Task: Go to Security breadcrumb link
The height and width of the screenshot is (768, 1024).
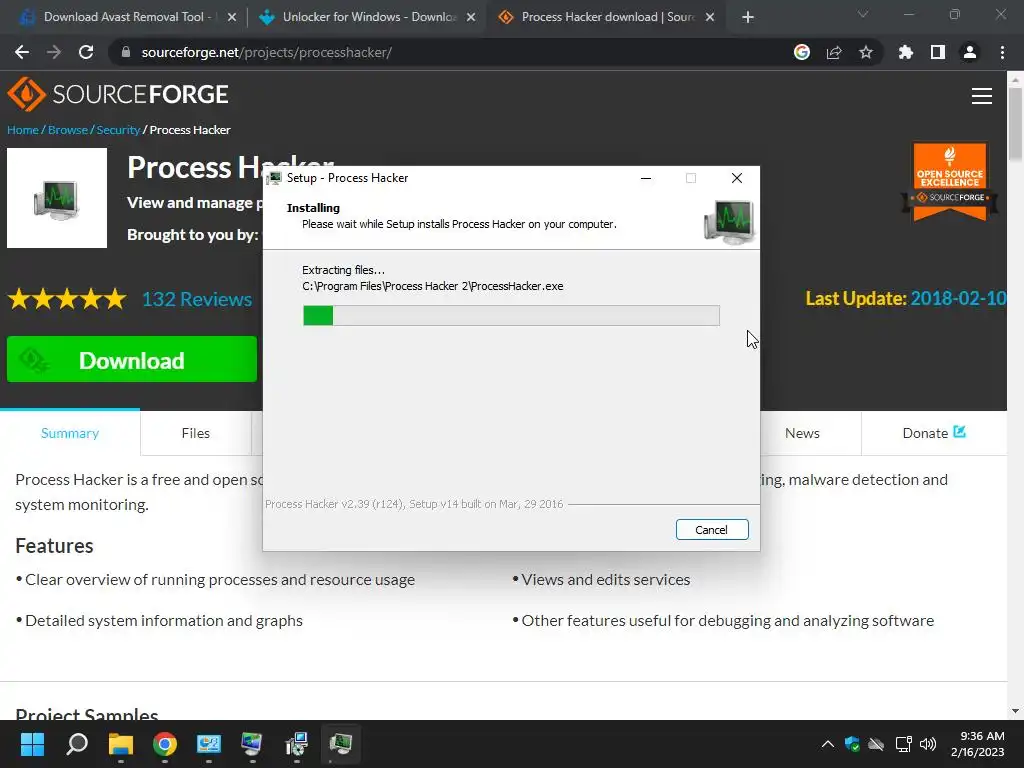Action: [x=118, y=130]
